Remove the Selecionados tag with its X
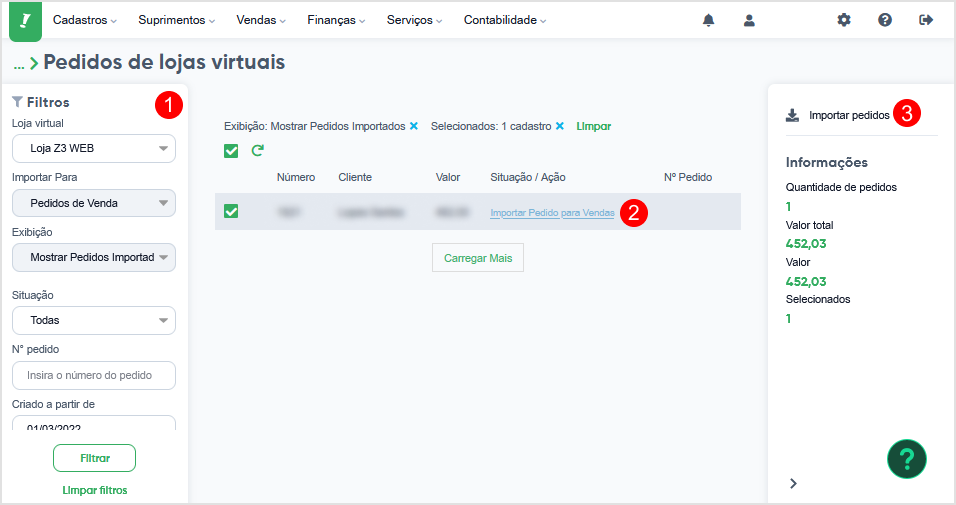 [560, 126]
